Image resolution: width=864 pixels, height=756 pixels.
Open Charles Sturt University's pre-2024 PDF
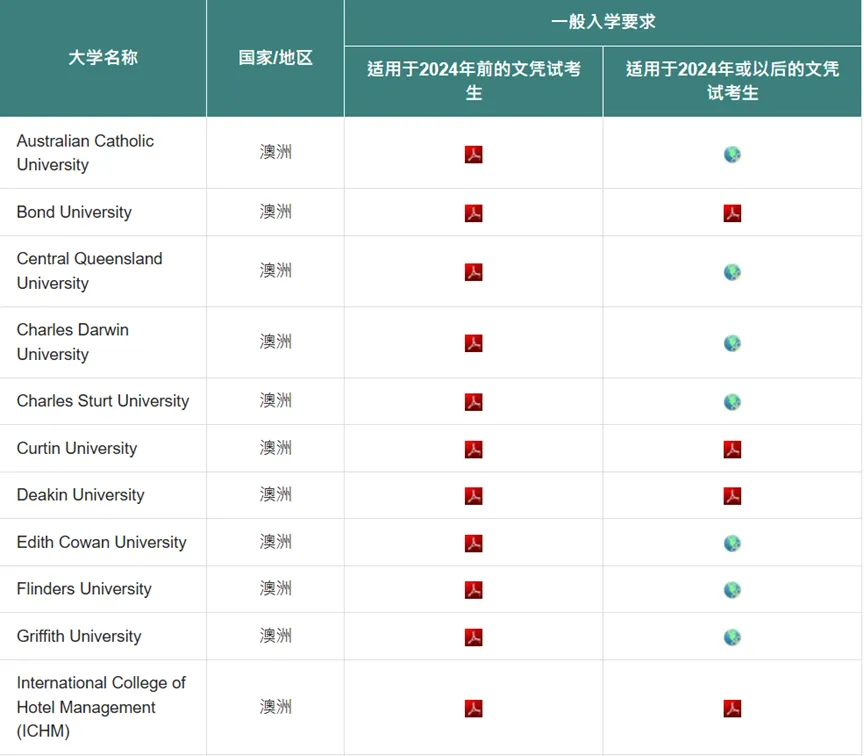coord(473,401)
